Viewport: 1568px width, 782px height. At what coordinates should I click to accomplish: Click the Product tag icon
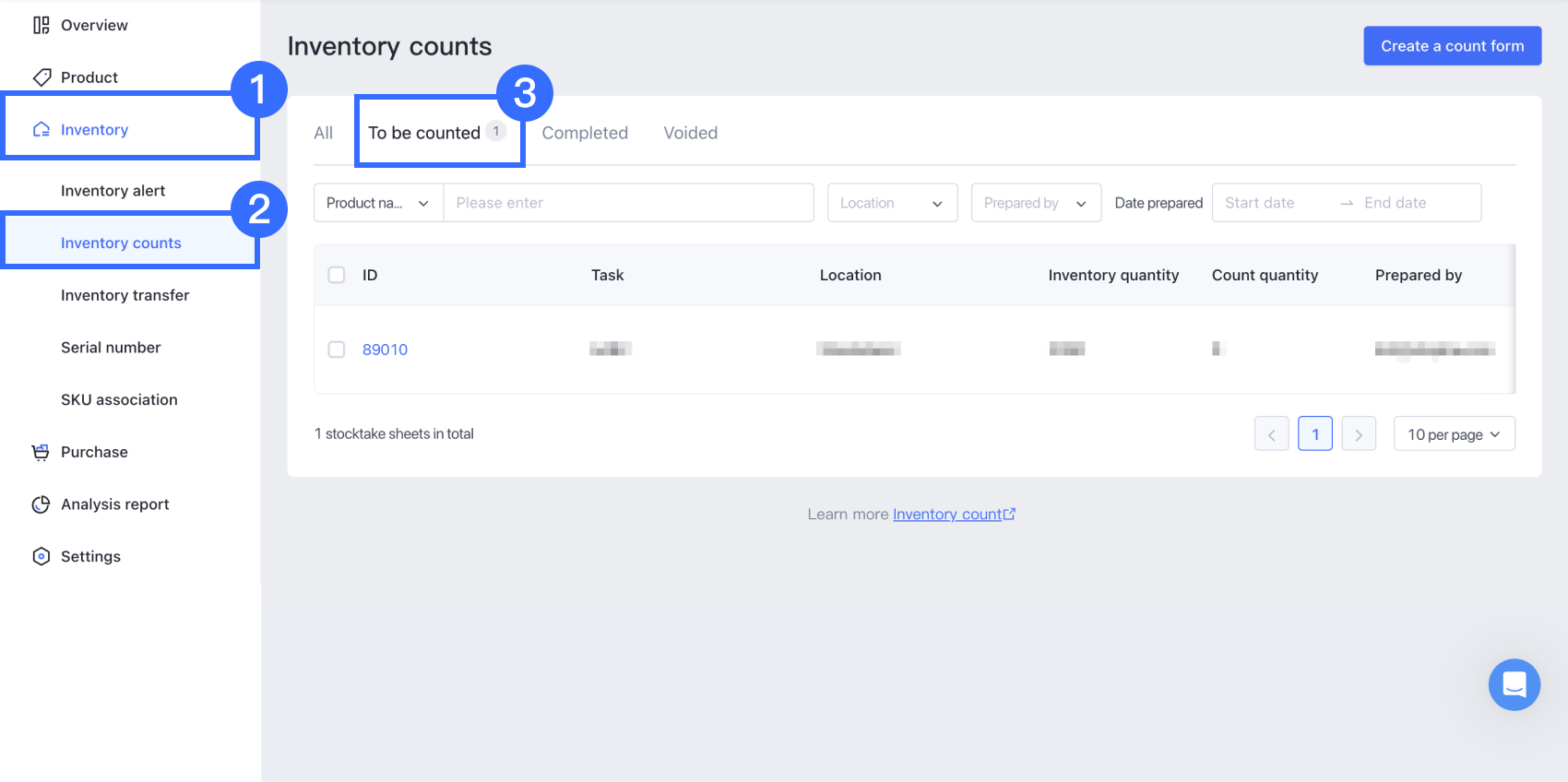click(x=42, y=77)
